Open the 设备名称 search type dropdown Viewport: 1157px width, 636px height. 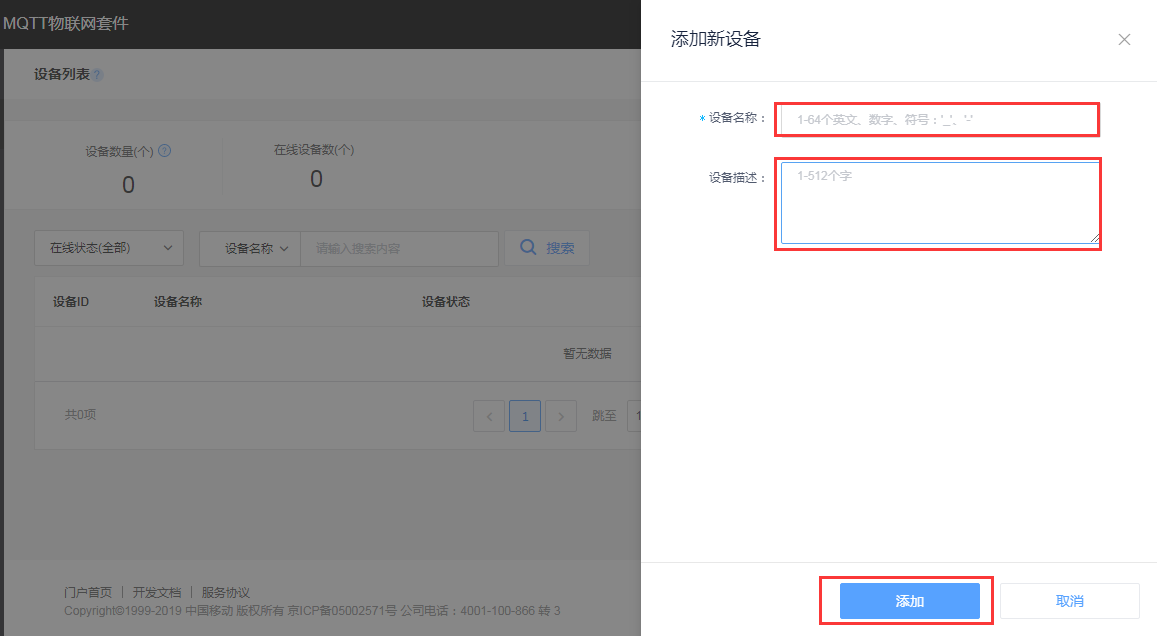(x=250, y=249)
